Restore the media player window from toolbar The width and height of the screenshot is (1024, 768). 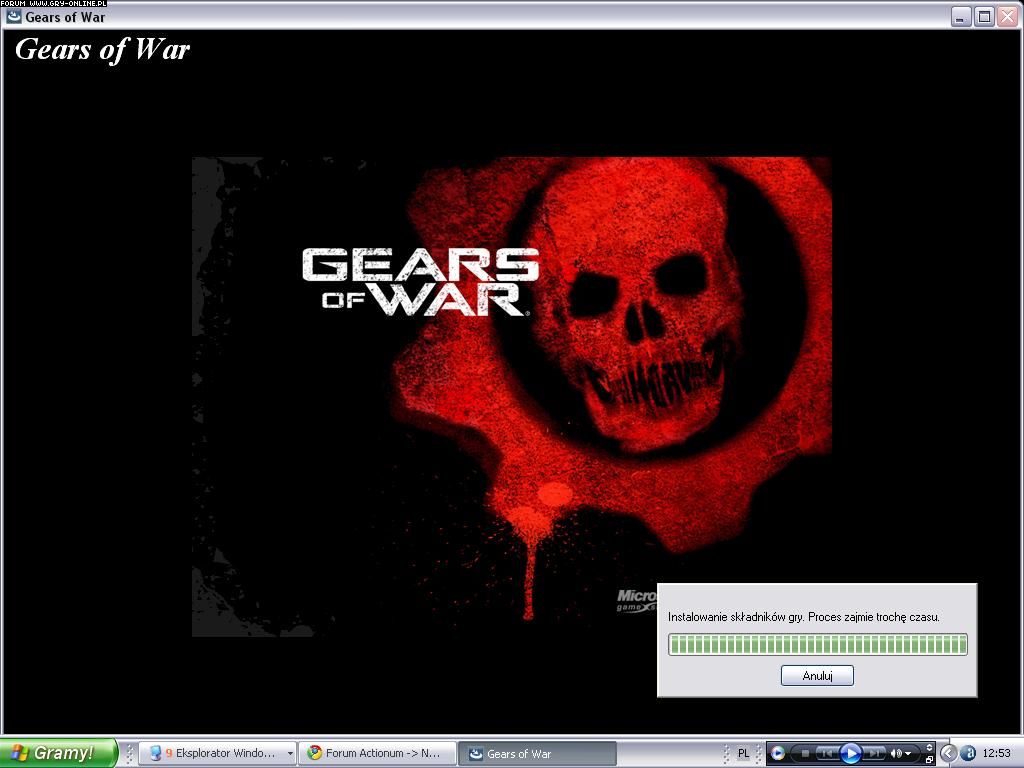click(929, 760)
